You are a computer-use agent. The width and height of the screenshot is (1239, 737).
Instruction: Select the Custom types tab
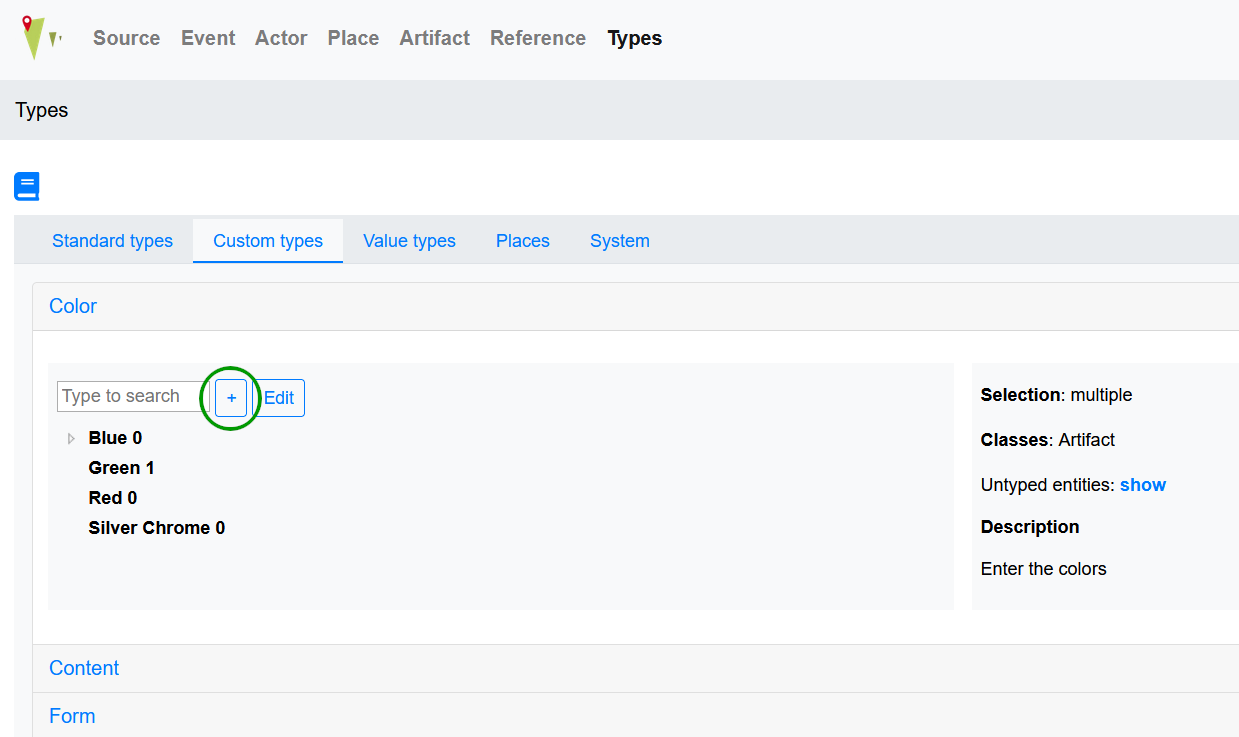point(268,241)
